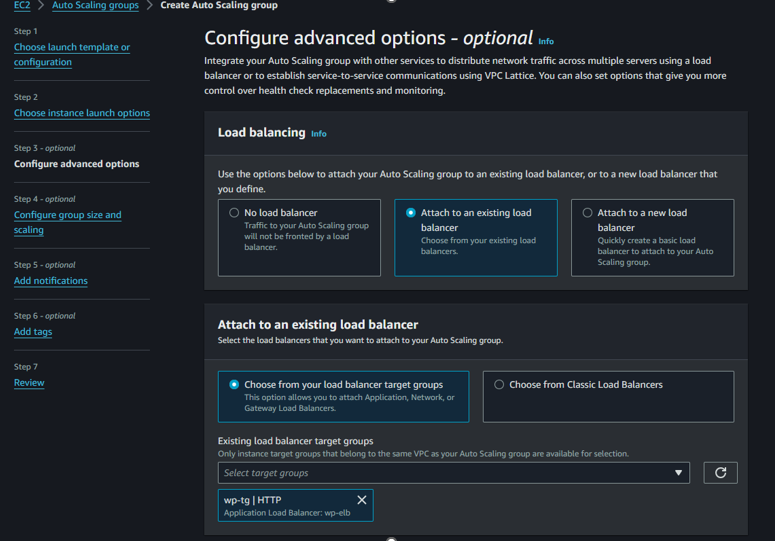This screenshot has width=775, height=541.
Task: Open Info link beside Configure advanced options
Action: tap(546, 42)
